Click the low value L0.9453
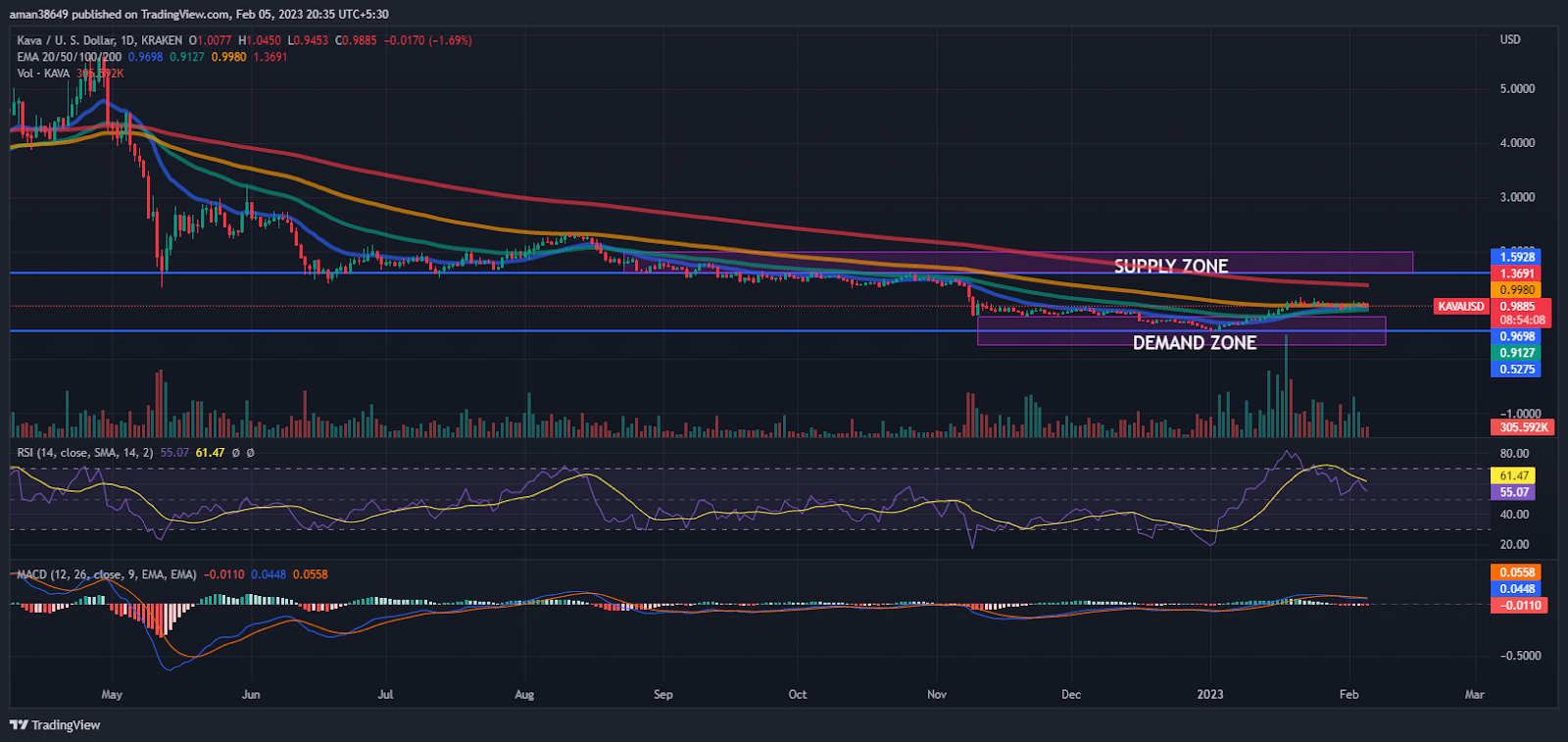The height and width of the screenshot is (742, 1568). 308,40
